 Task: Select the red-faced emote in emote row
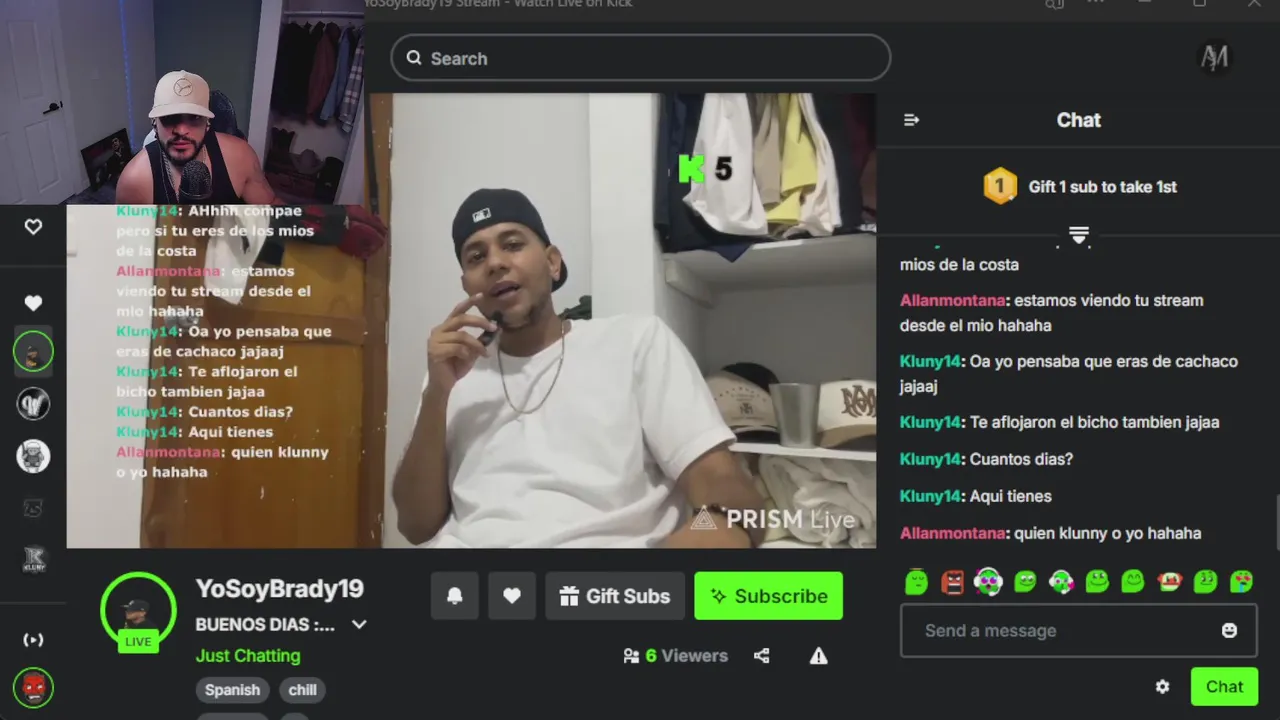[x=952, y=582]
